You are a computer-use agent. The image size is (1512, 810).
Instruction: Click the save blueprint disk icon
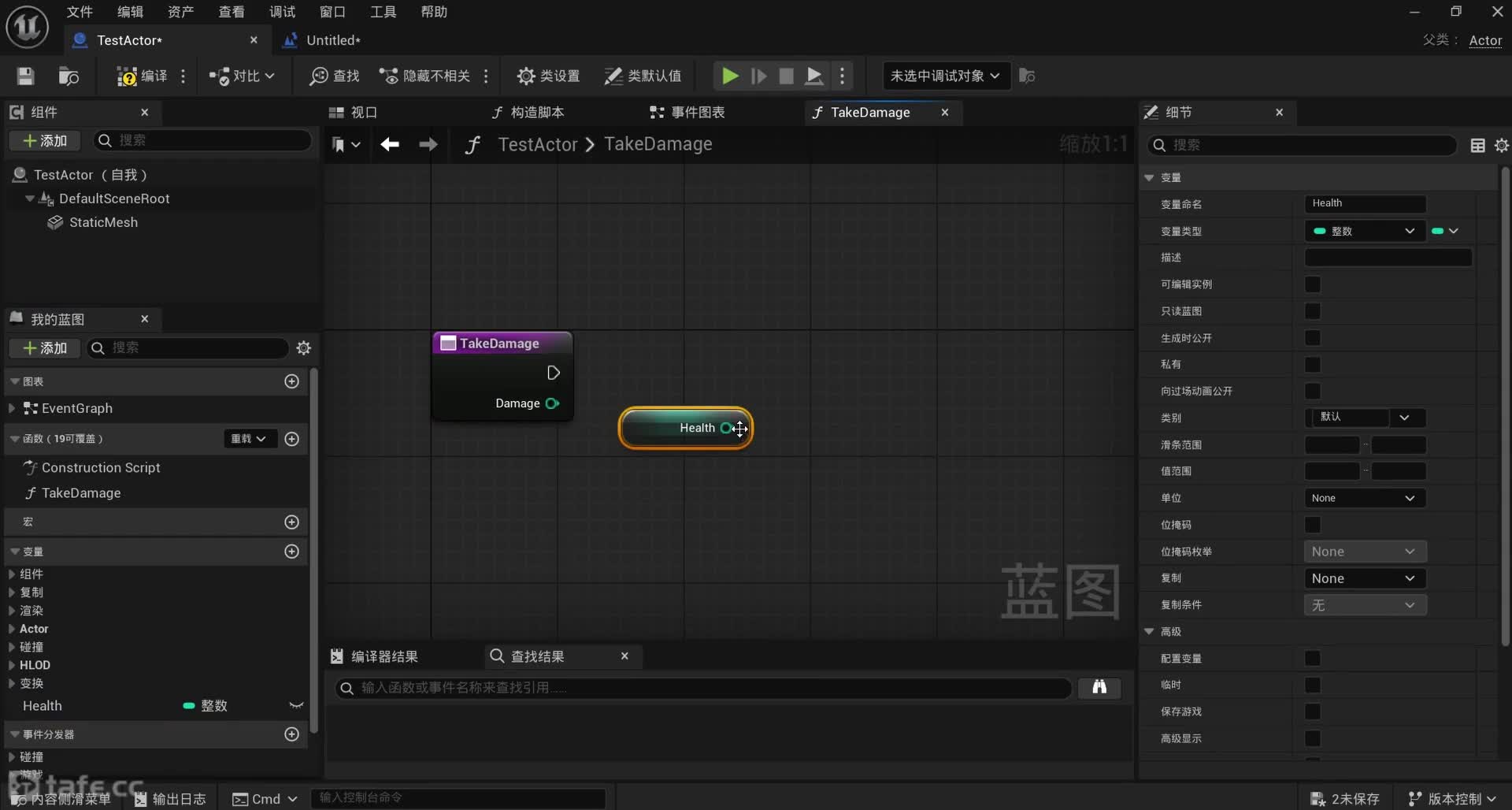click(x=26, y=76)
